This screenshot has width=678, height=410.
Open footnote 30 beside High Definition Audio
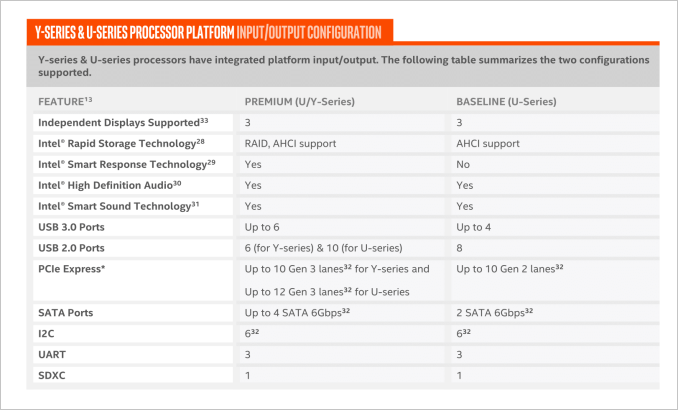coord(177,183)
